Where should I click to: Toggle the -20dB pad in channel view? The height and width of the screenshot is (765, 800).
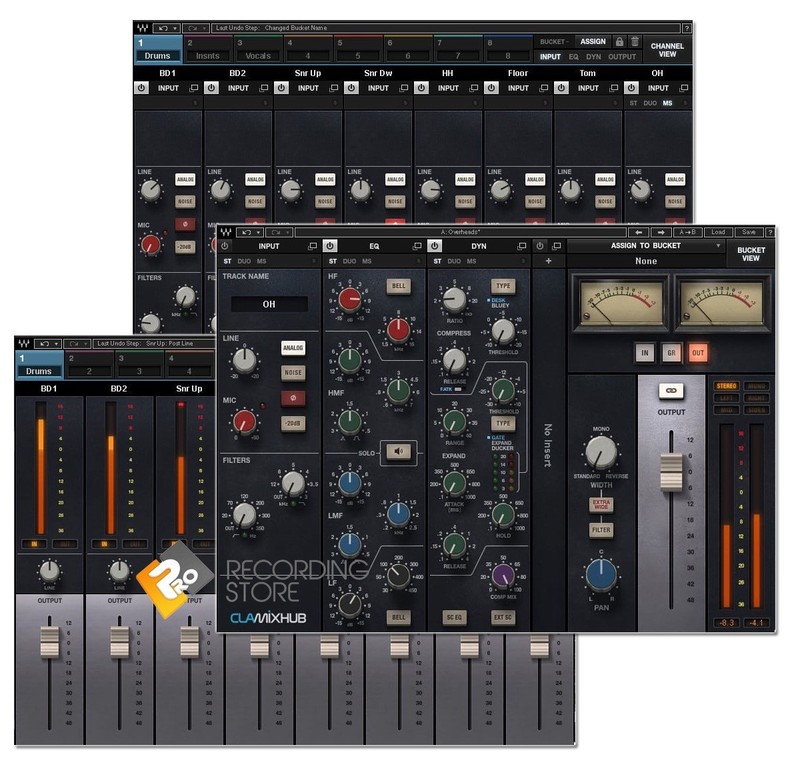pos(293,423)
